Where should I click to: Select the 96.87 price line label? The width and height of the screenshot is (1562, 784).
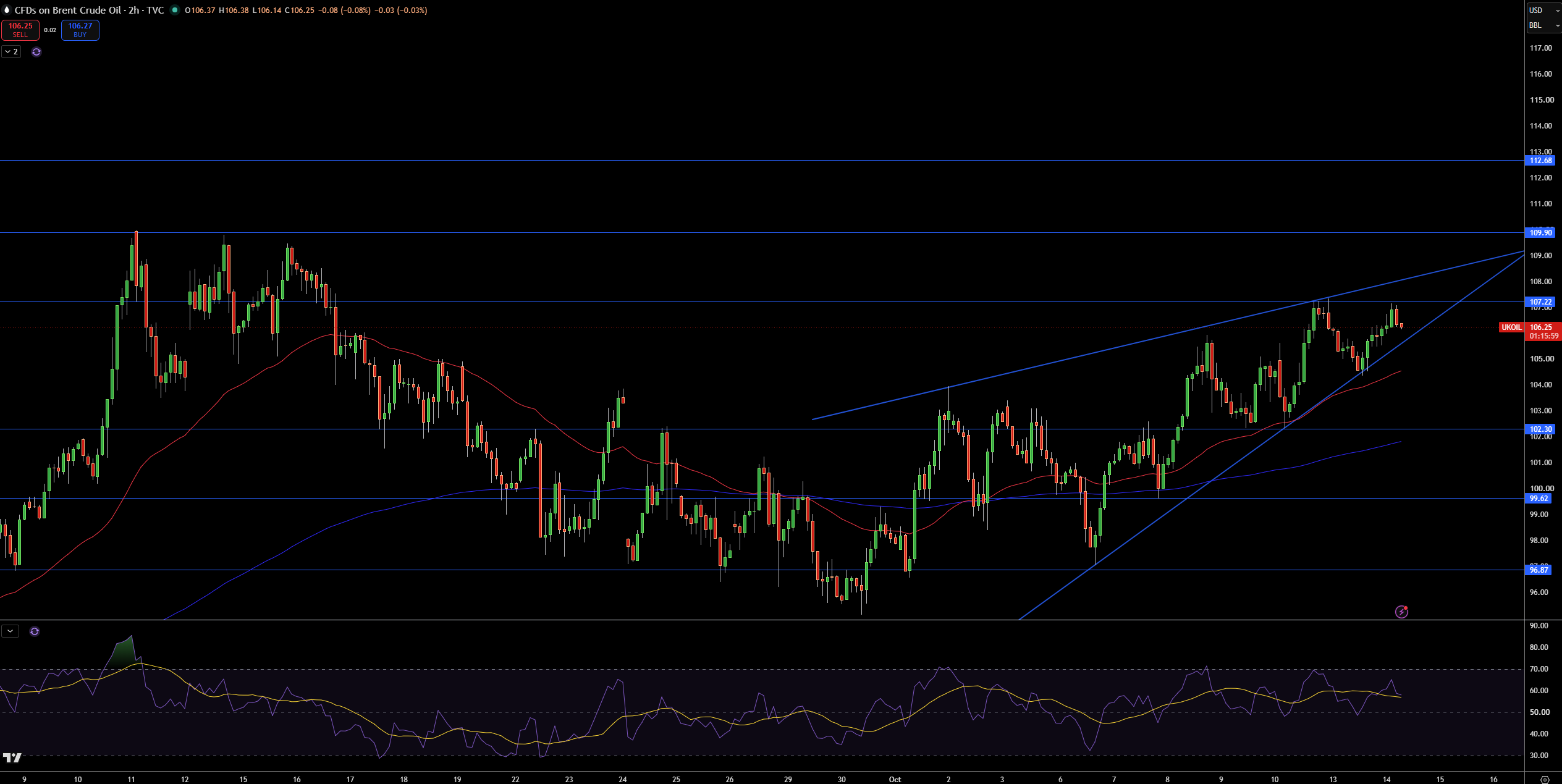[x=1539, y=570]
